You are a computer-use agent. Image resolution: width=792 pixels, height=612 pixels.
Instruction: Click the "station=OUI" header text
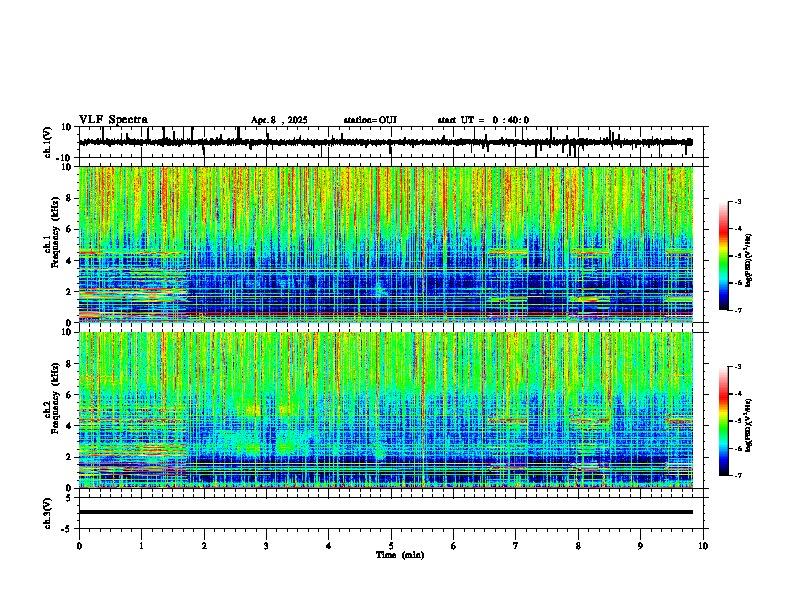370,120
